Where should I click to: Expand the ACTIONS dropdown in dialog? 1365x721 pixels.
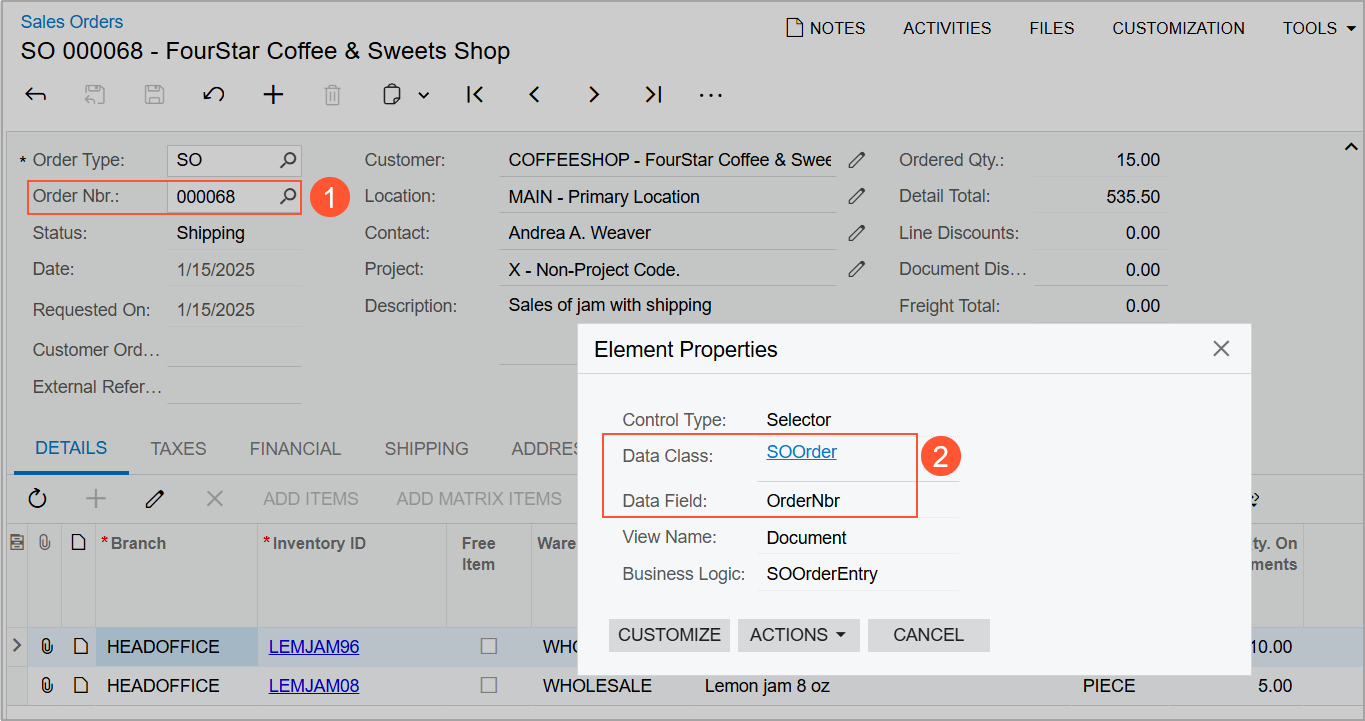tap(798, 635)
